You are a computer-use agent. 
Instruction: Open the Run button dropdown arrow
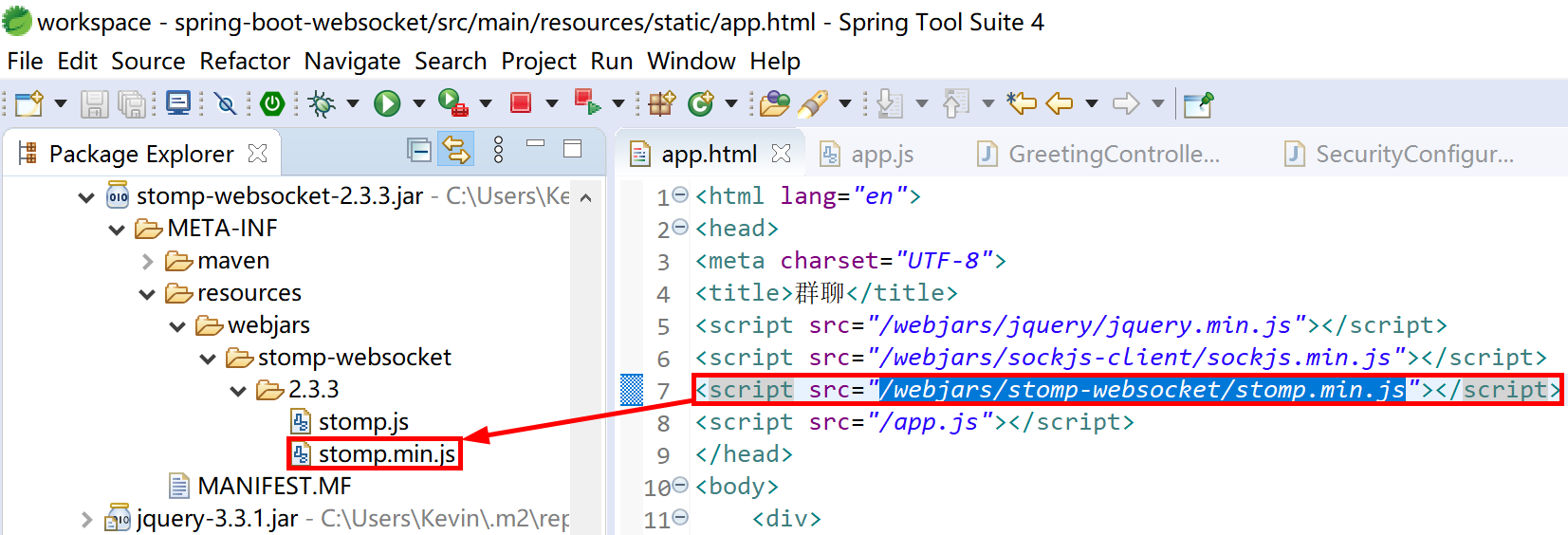click(418, 103)
